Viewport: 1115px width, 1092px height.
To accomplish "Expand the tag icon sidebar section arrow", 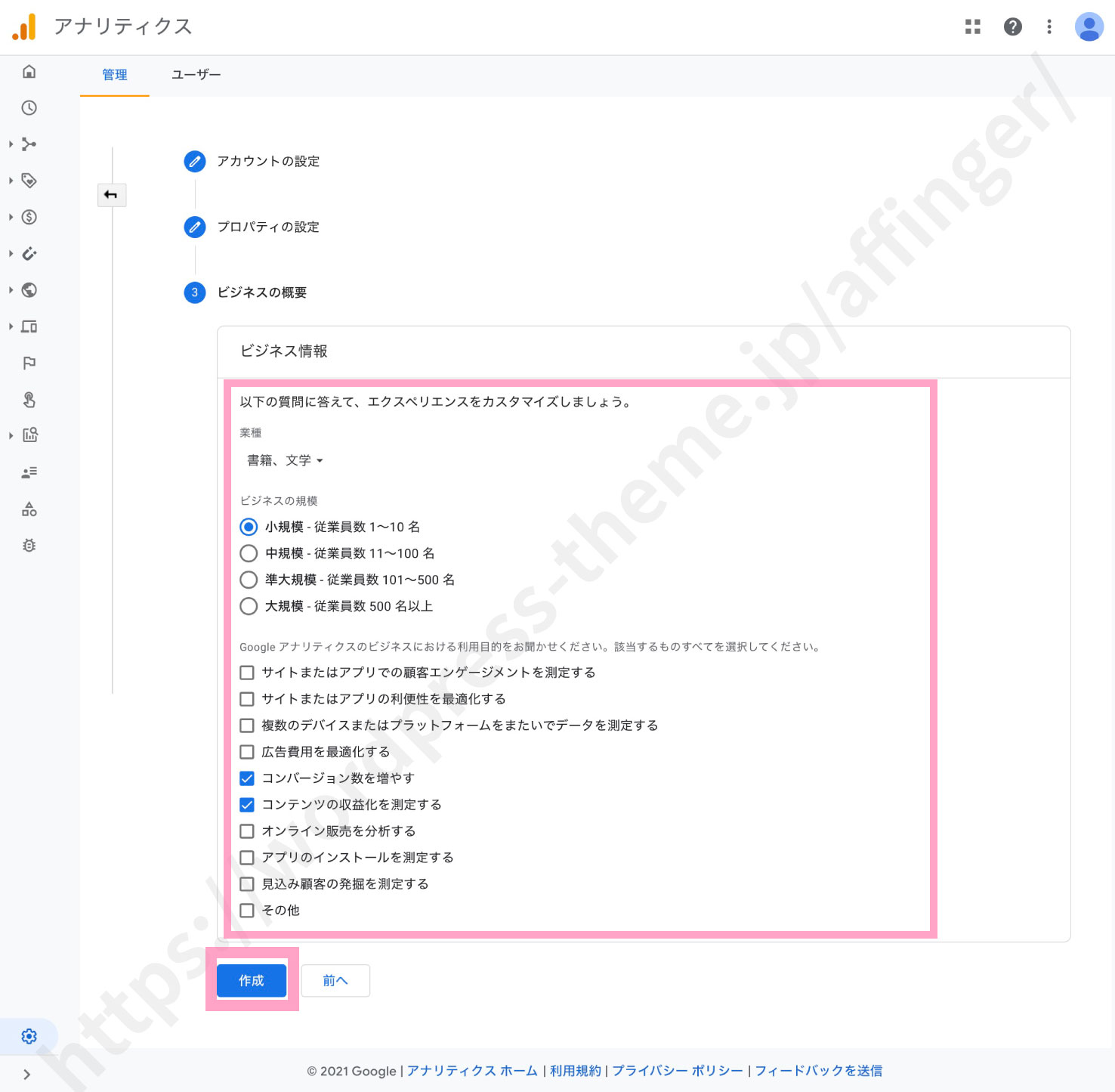I will pyautogui.click(x=11, y=181).
